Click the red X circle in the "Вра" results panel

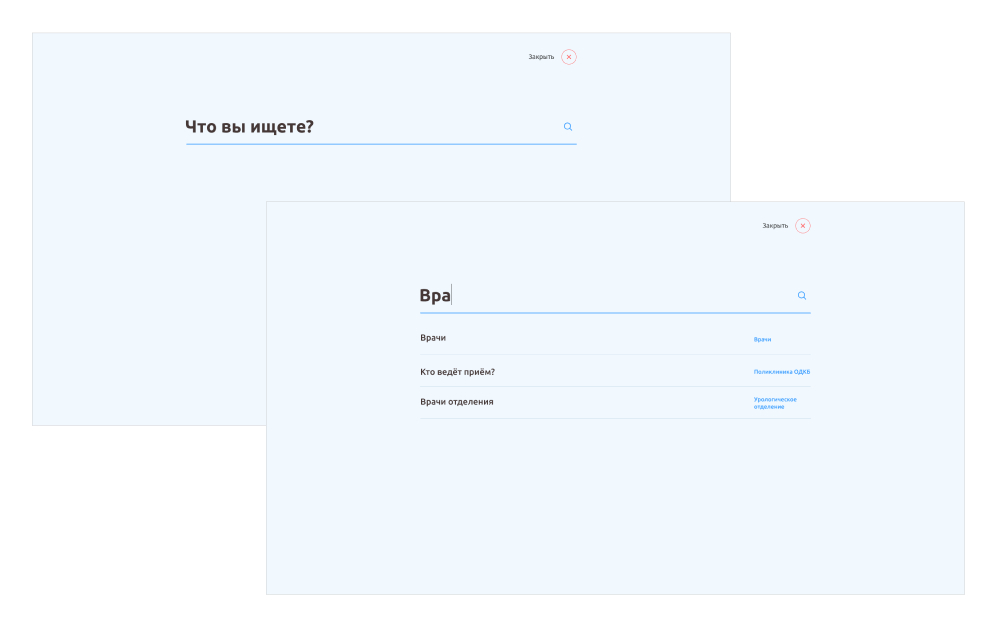(x=803, y=226)
